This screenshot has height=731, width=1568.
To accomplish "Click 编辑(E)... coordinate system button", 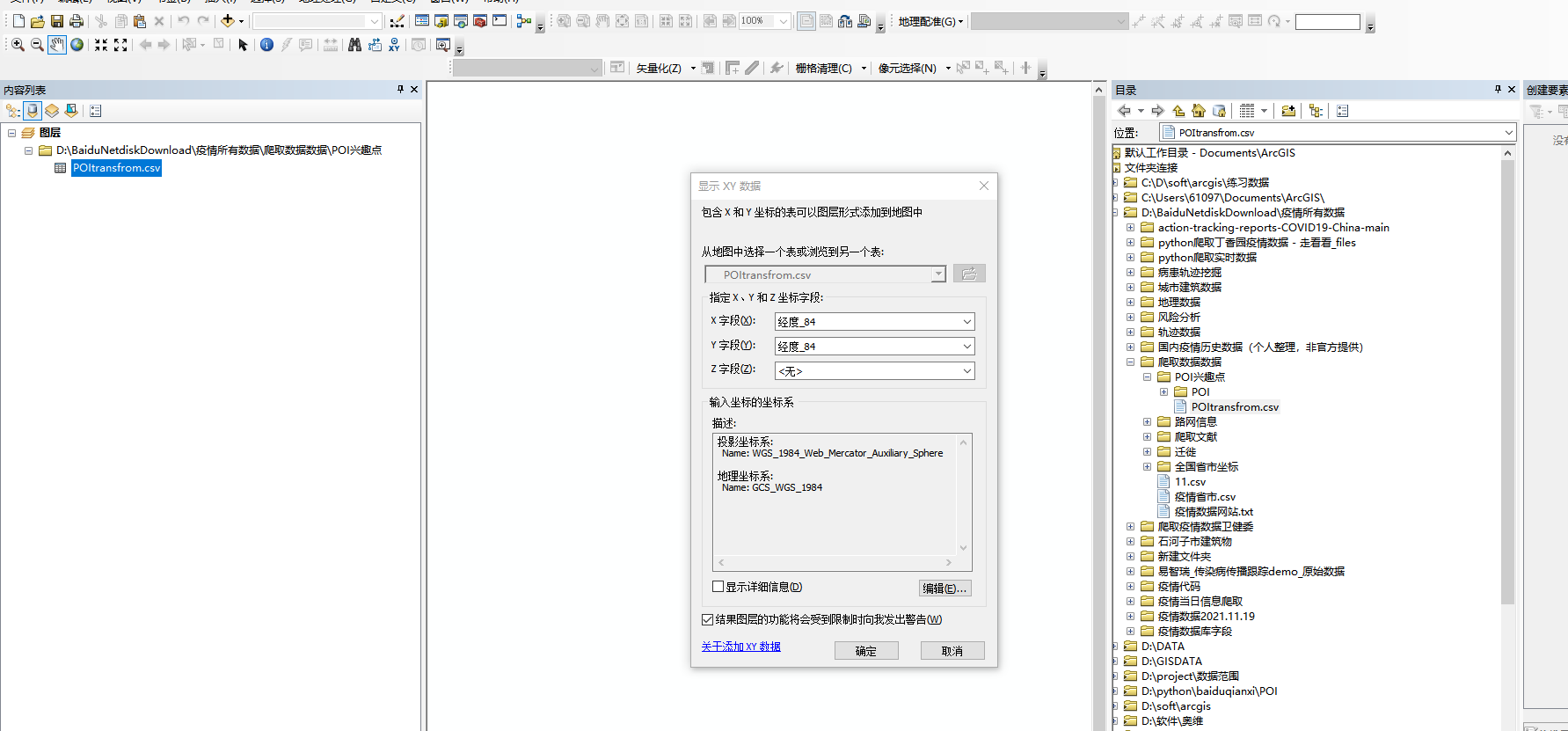I will pos(945,588).
